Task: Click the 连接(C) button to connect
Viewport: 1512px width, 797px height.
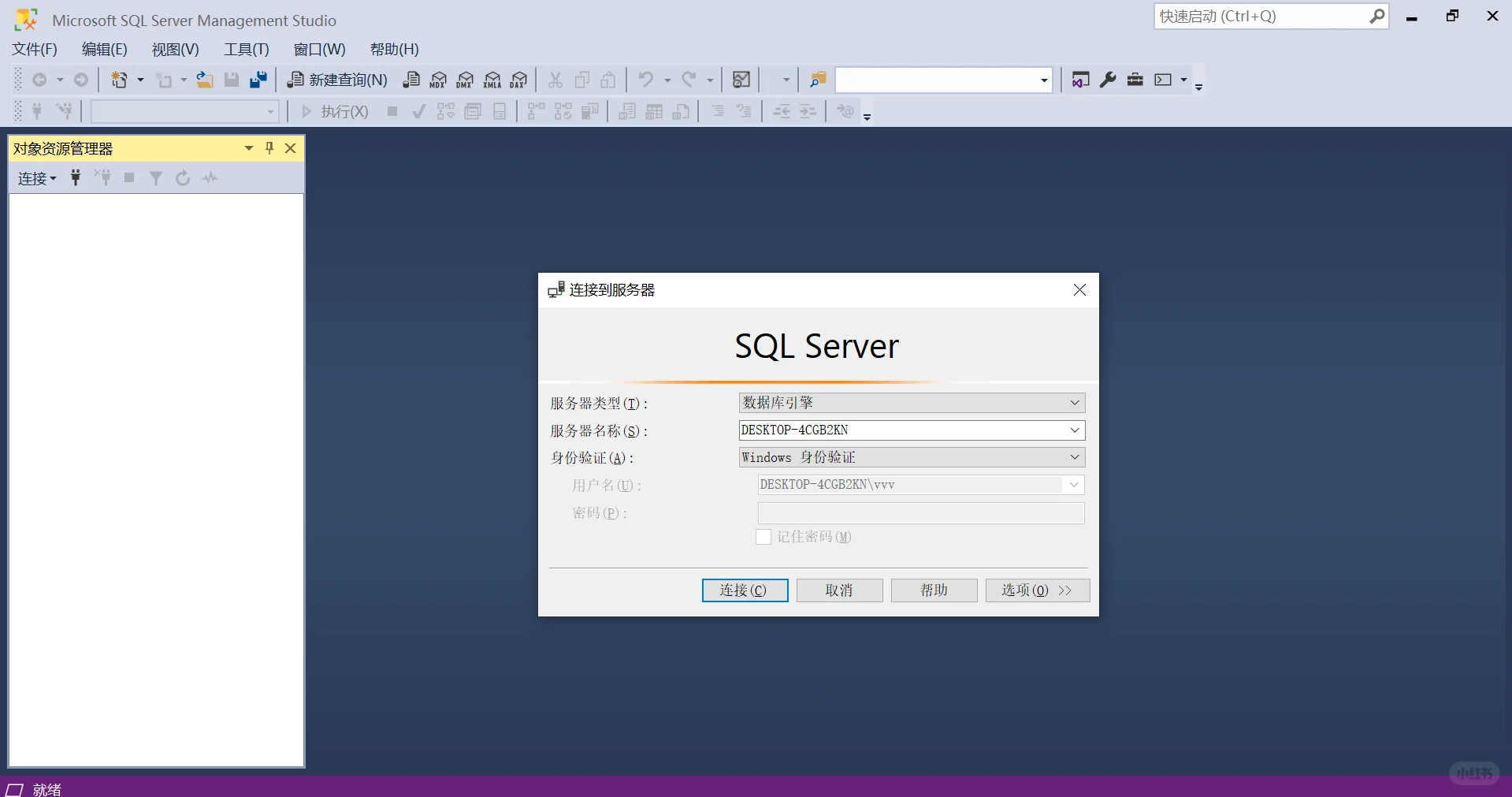Action: 744,590
